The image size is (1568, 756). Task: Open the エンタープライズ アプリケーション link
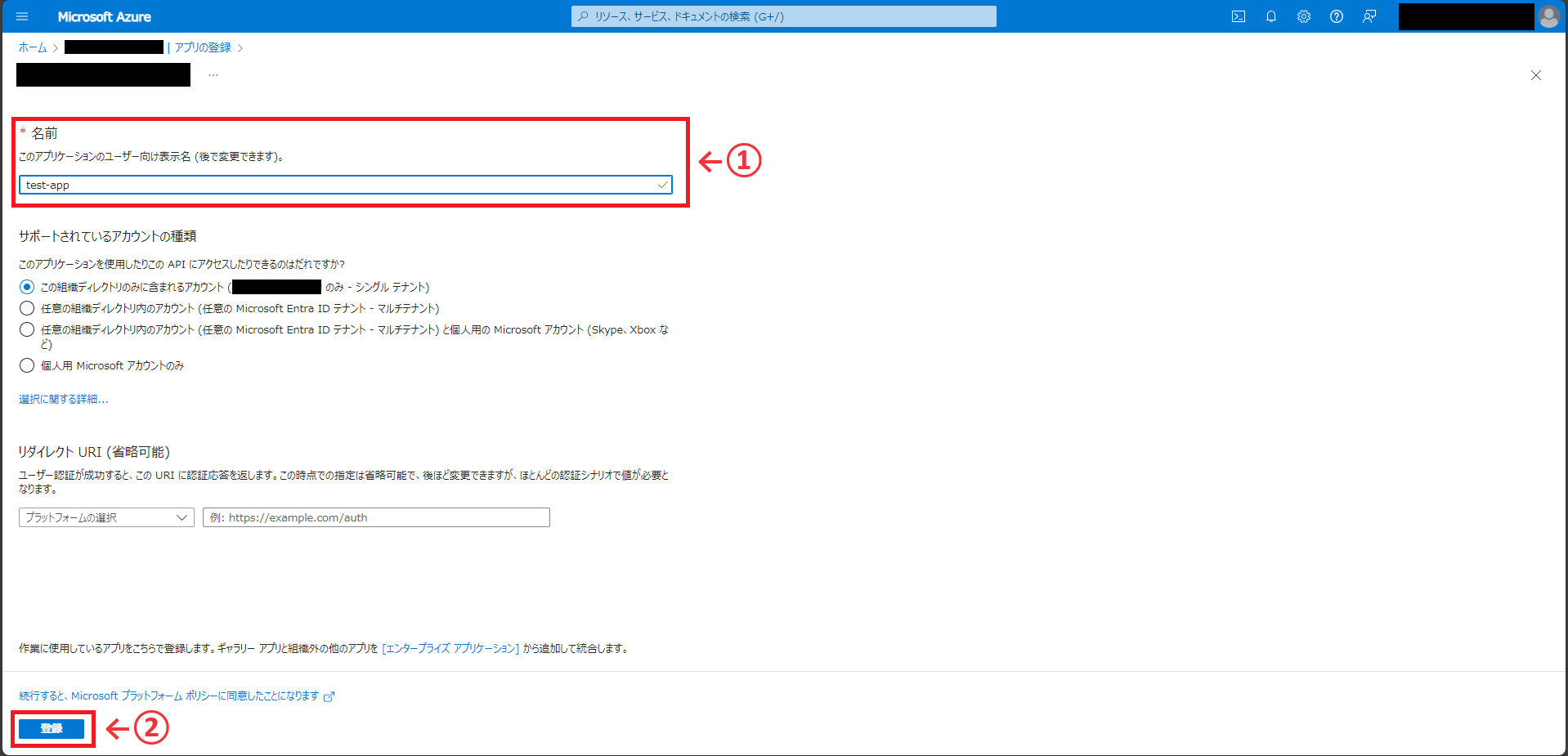[450, 648]
